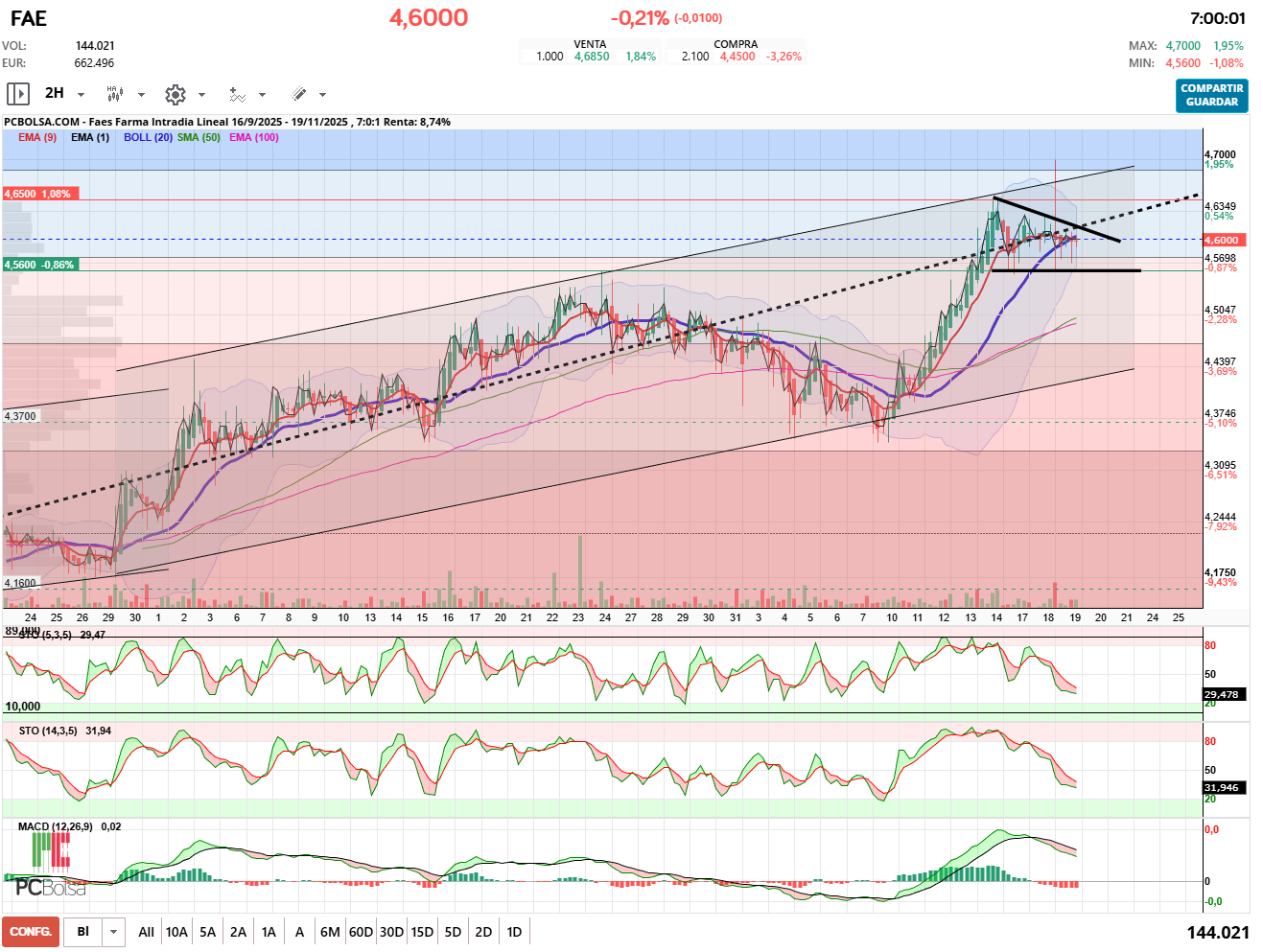Click the add indicator icon
Image resolution: width=1263 pixels, height=952 pixels.
(237, 94)
